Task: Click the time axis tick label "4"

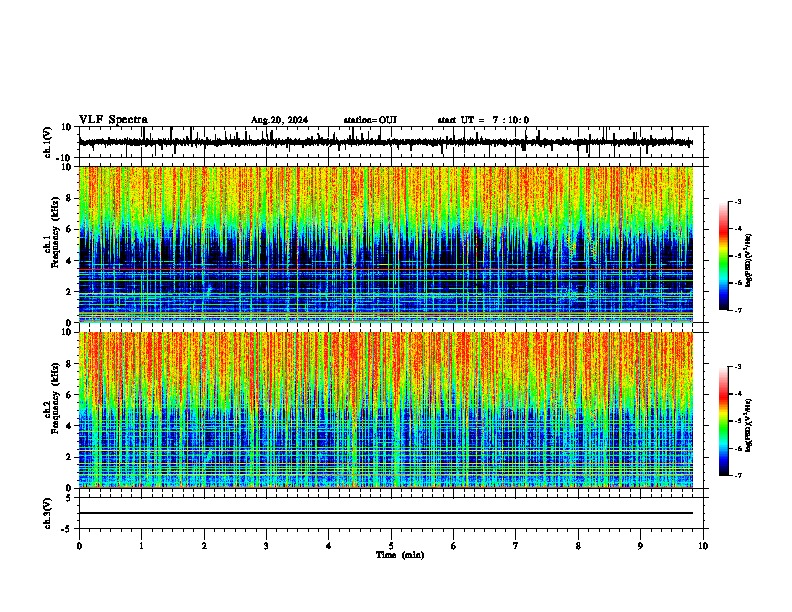Action: tap(329, 546)
